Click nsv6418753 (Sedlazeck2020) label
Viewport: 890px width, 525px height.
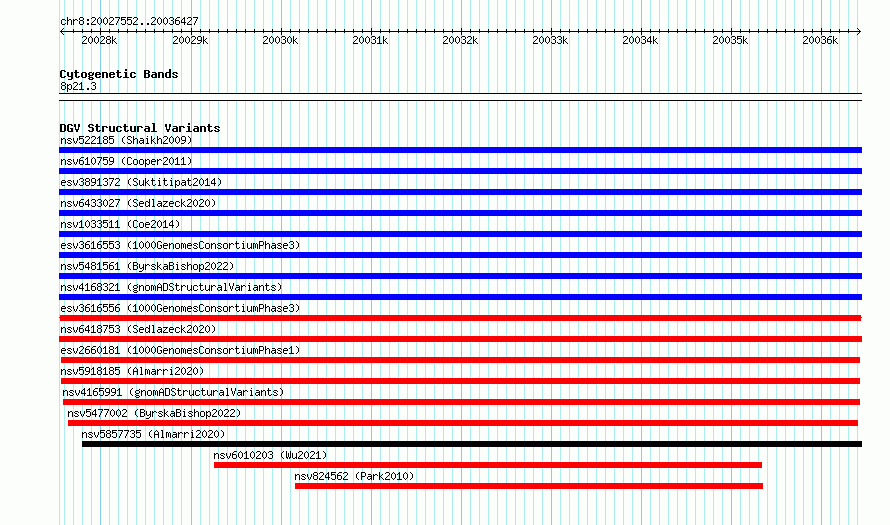138,329
